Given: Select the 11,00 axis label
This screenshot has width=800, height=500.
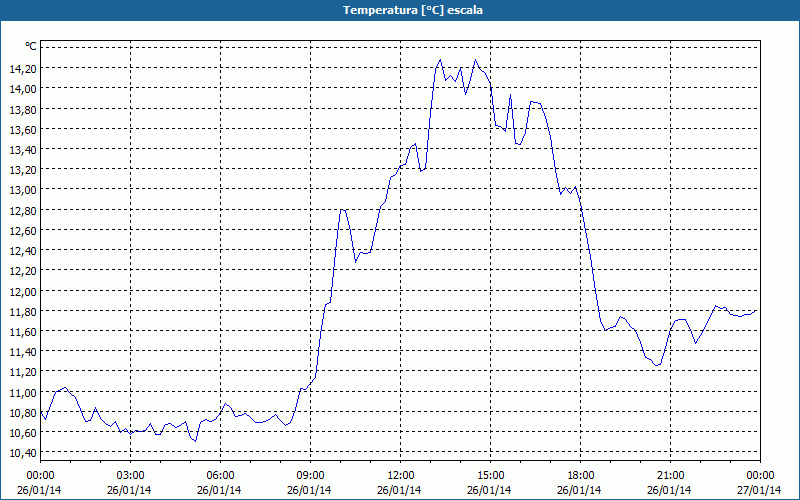Looking at the screenshot, I should coord(22,392).
